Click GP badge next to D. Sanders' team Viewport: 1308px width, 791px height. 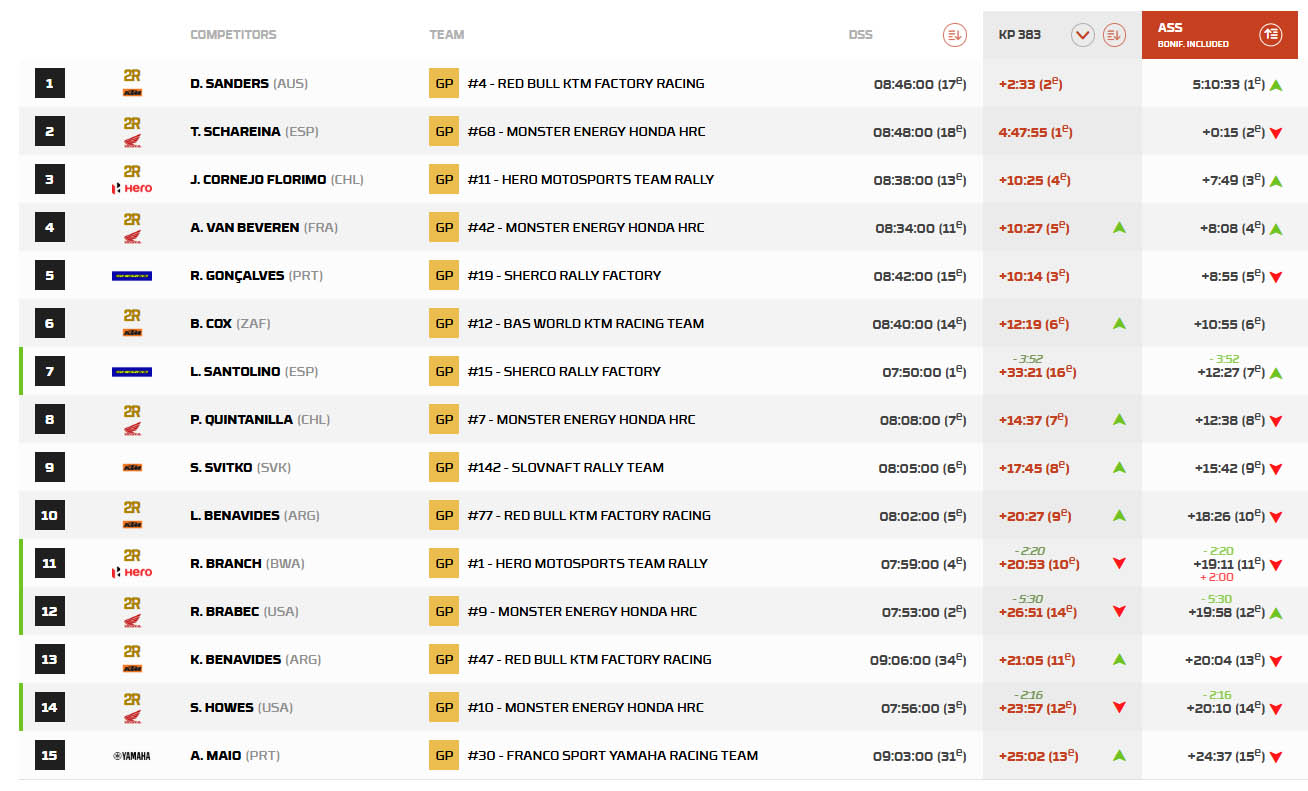[x=444, y=84]
